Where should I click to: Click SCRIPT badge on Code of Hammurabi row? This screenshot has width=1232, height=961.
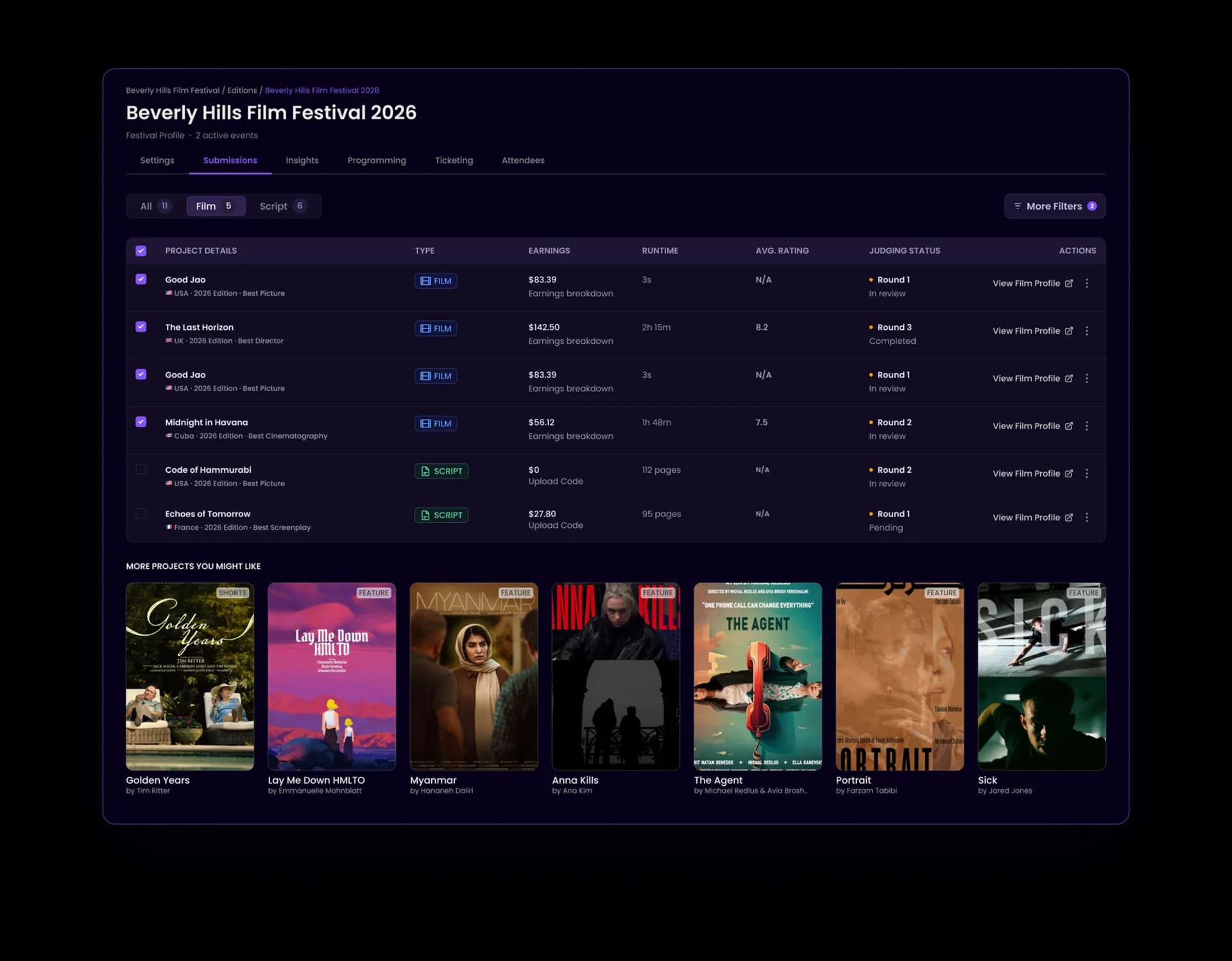(441, 471)
